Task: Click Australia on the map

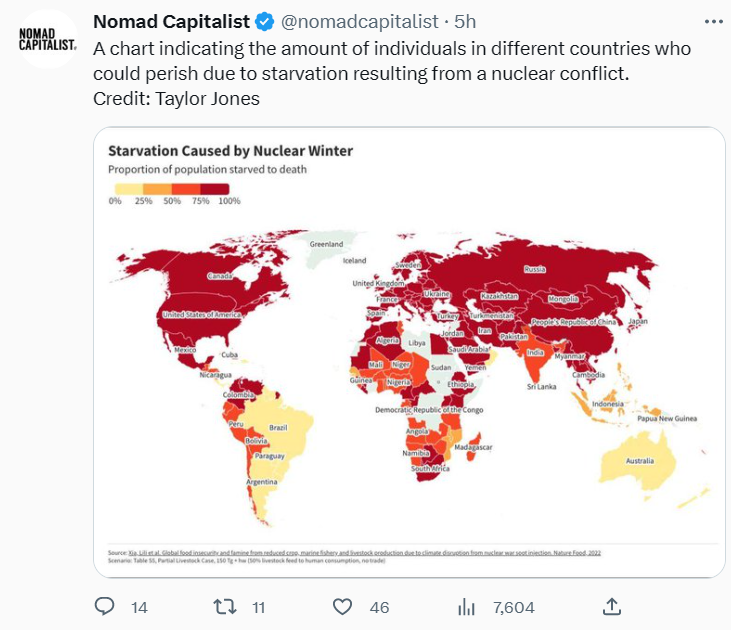Action: 639,460
